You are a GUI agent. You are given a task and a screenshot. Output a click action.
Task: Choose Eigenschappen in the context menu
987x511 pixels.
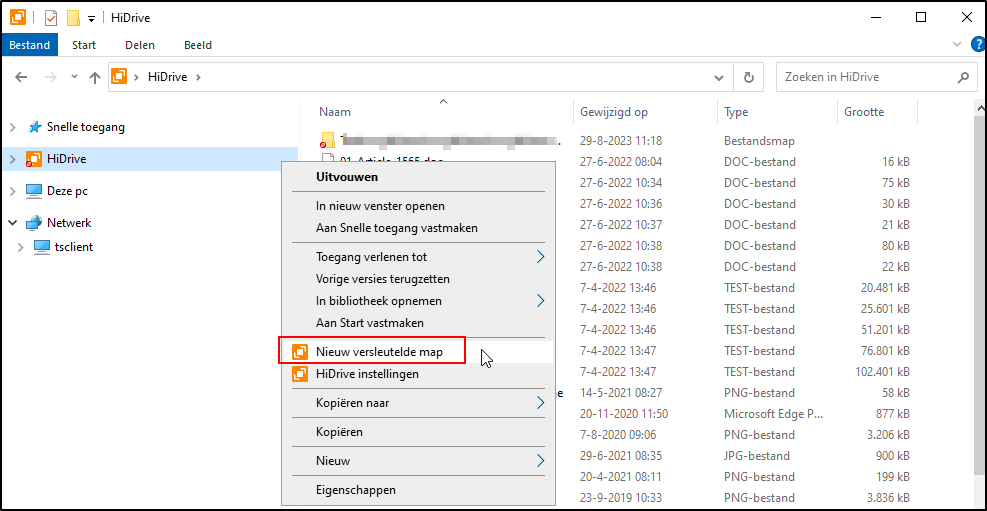point(418,490)
